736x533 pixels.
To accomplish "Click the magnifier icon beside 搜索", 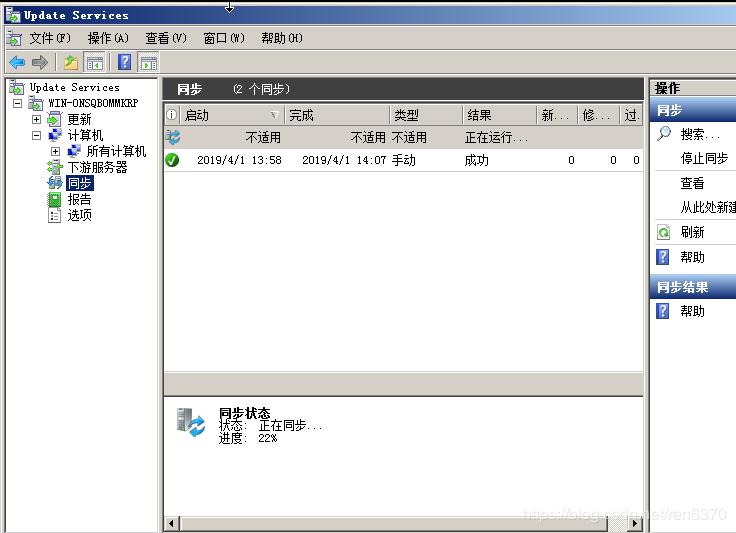I will point(664,134).
